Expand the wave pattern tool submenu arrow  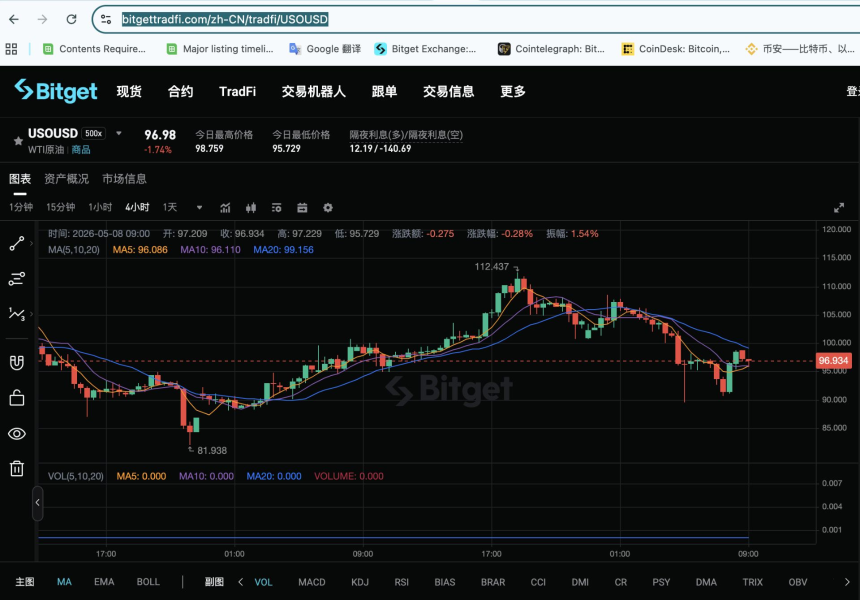click(31, 314)
